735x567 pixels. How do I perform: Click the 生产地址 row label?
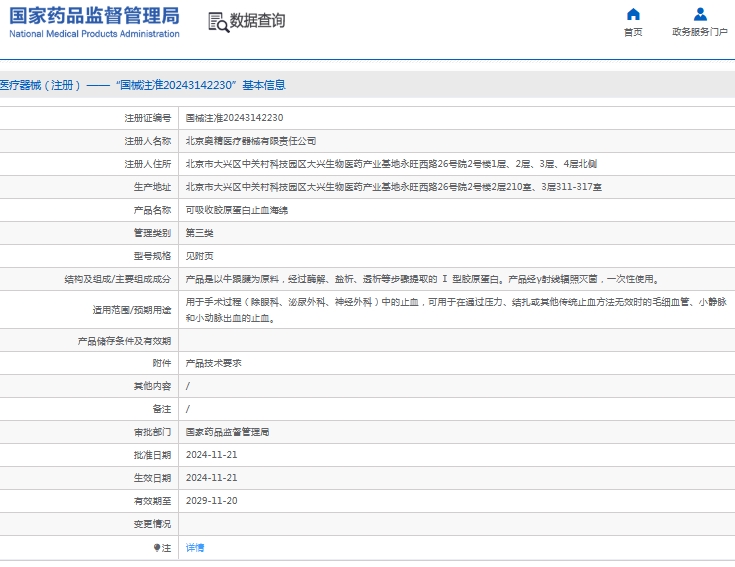point(152,187)
